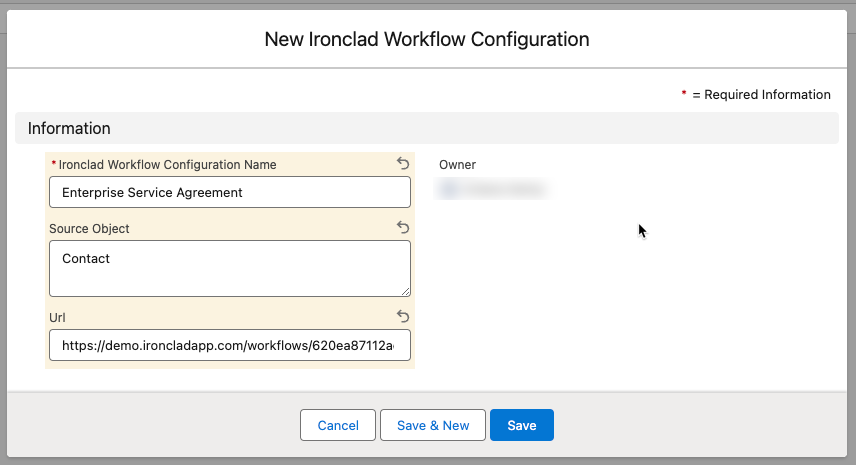This screenshot has width=856, height=465.
Task: Click inside the Source Object textarea
Action: tap(230, 269)
